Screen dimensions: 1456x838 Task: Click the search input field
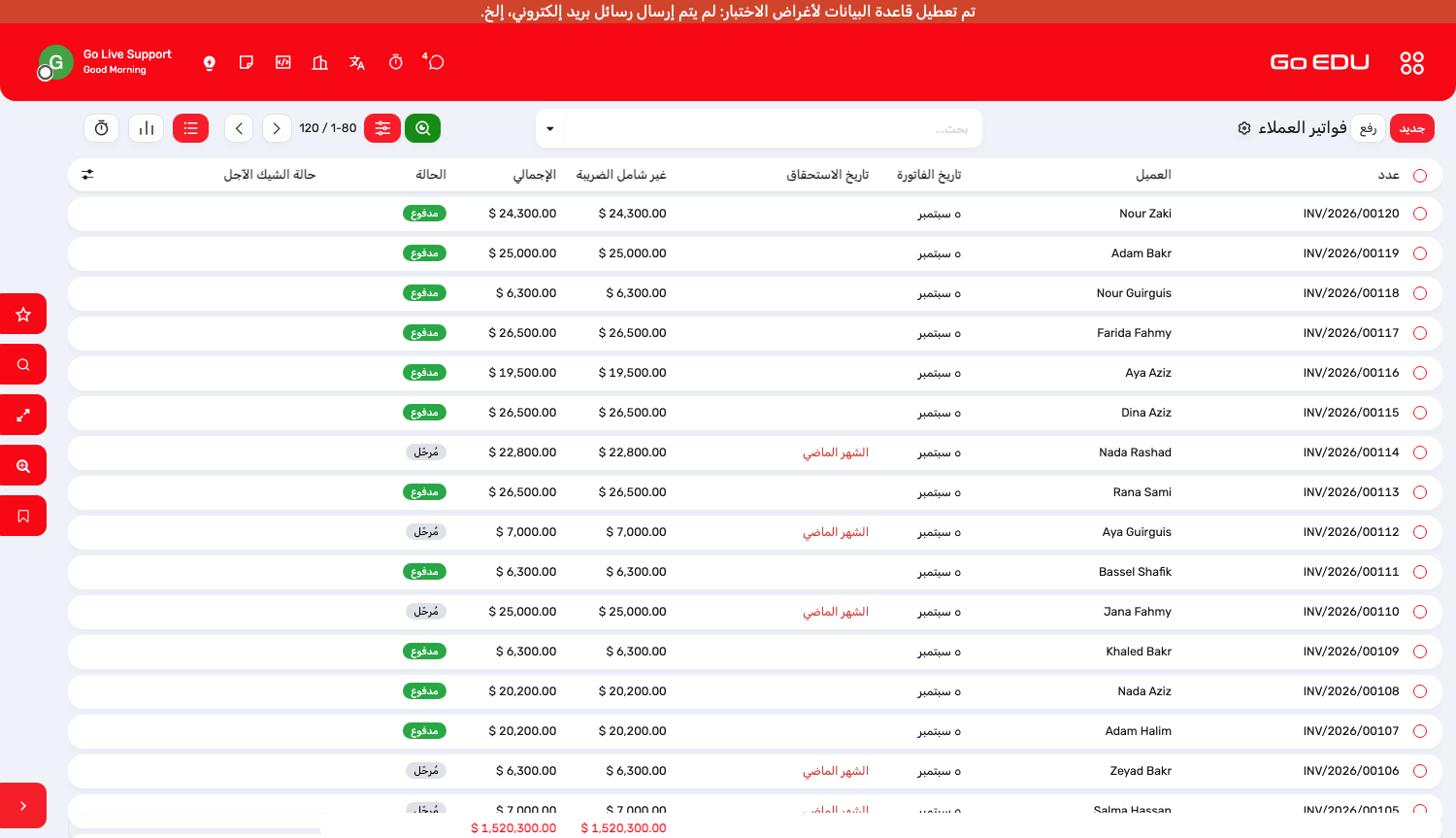774,128
